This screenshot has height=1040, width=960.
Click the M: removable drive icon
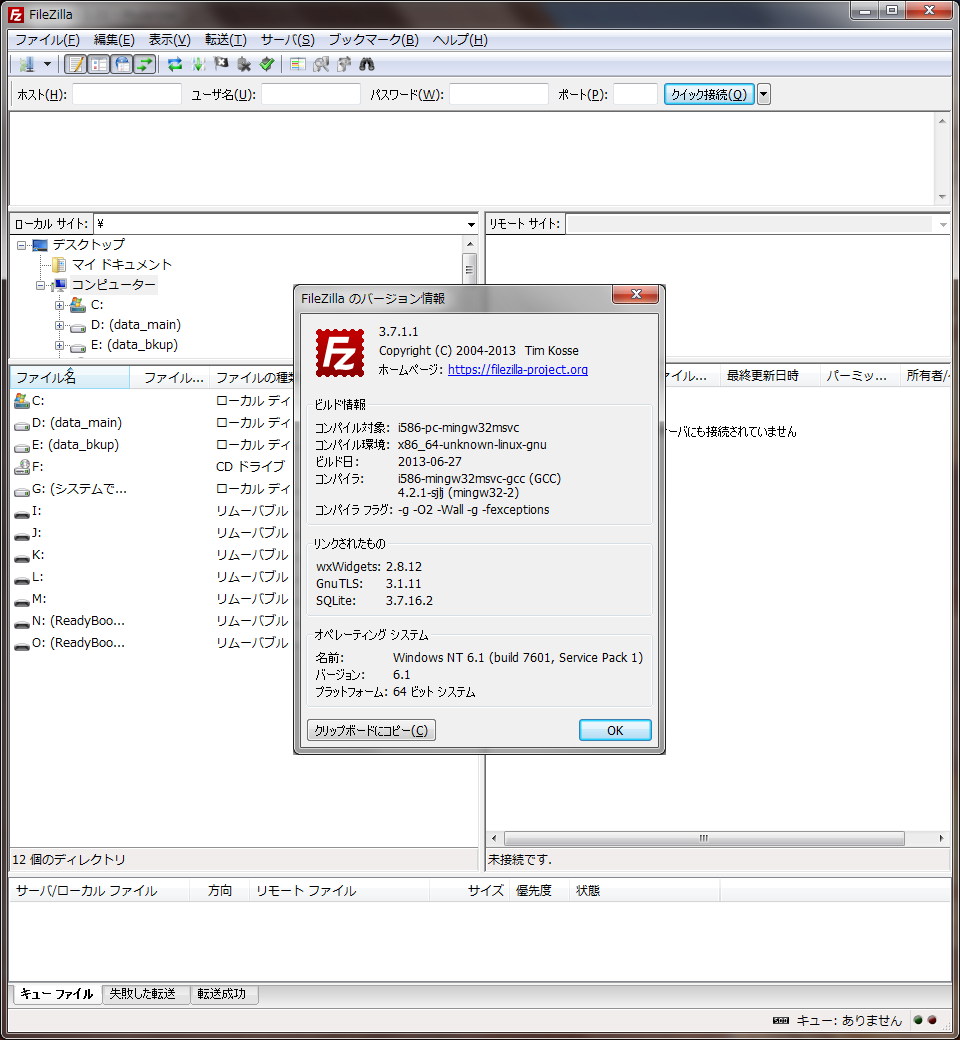(21, 600)
